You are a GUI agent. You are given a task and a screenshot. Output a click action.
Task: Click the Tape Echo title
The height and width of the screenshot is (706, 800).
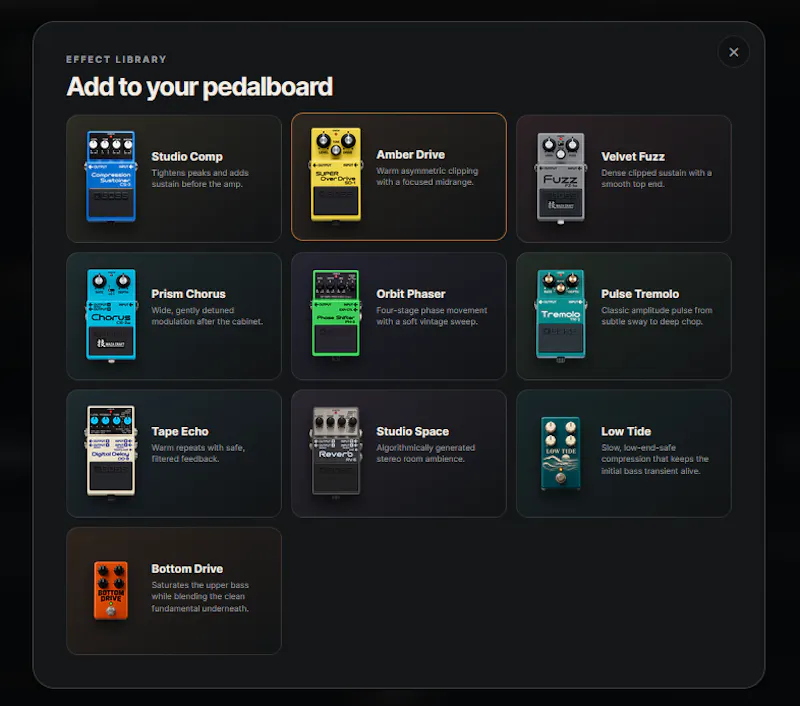pos(180,432)
